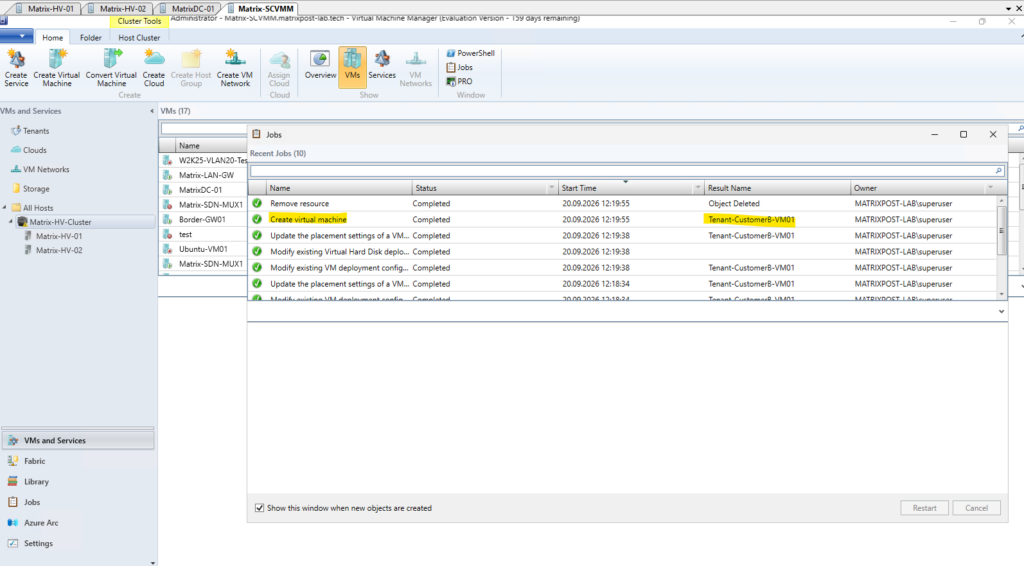1024x566 pixels.
Task: Launch PowerShell from the Window group
Action: [470, 53]
